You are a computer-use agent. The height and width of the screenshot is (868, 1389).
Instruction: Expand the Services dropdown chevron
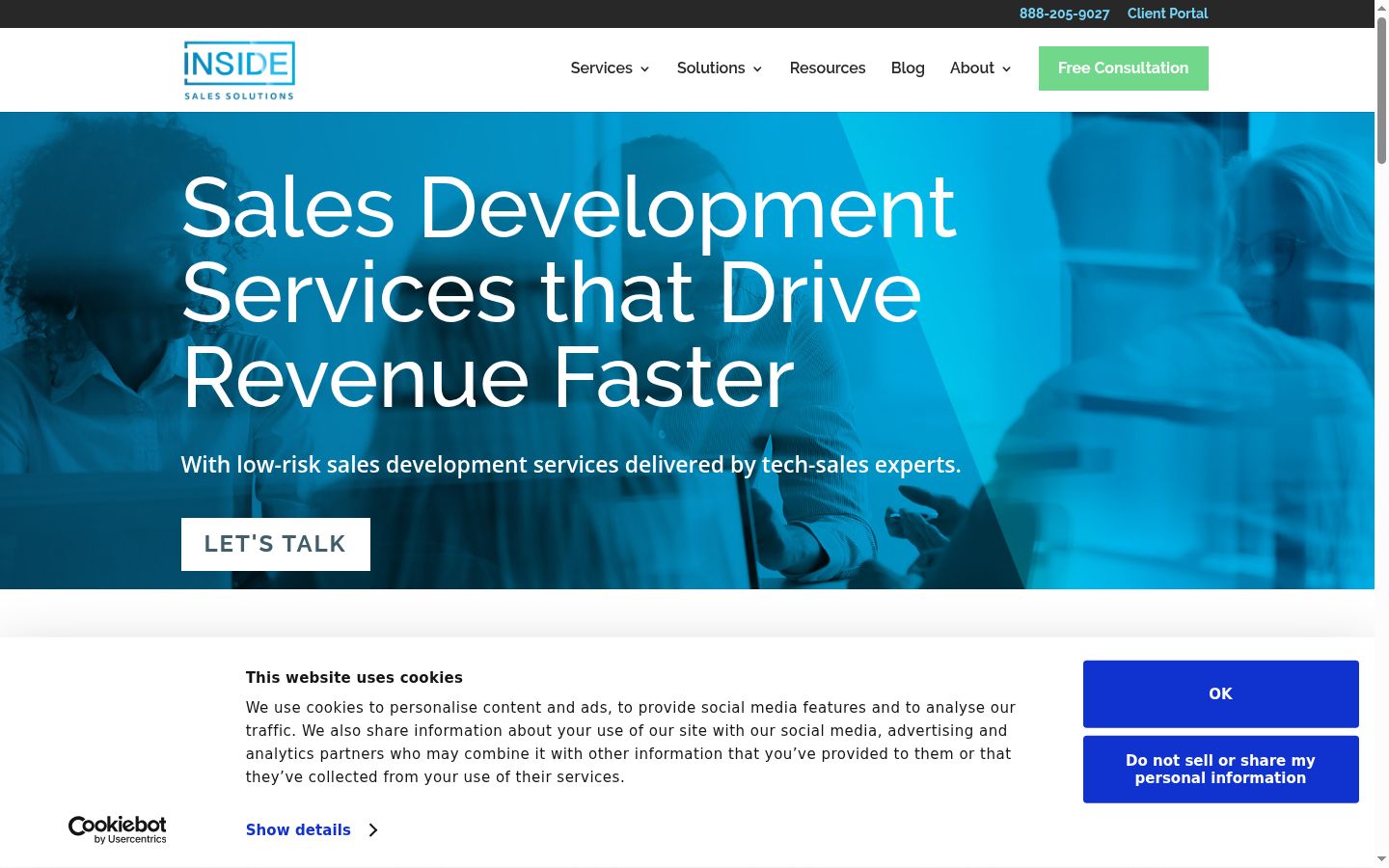point(644,69)
